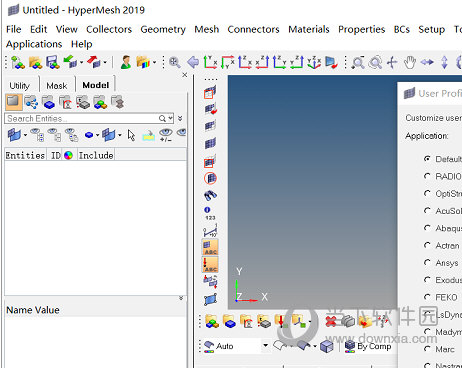The width and height of the screenshot is (462, 368).
Task: Open the entity selector blue oval dropdown
Action: [98, 135]
